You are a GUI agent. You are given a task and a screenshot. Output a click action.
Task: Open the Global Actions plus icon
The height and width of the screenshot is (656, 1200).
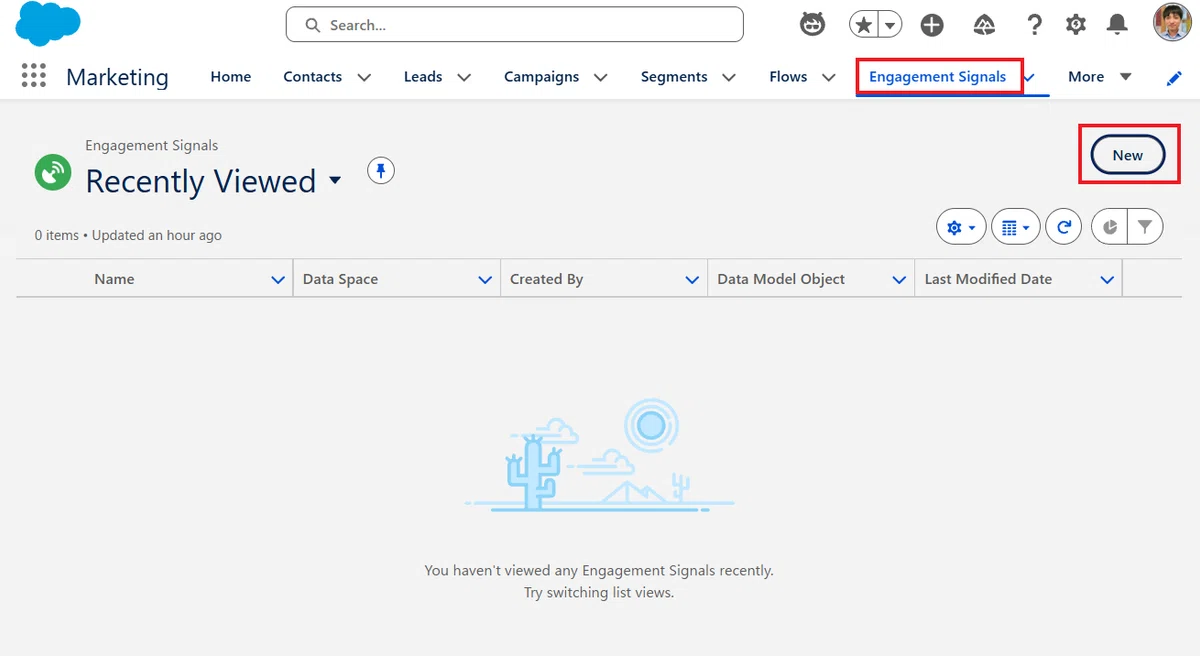coord(932,25)
